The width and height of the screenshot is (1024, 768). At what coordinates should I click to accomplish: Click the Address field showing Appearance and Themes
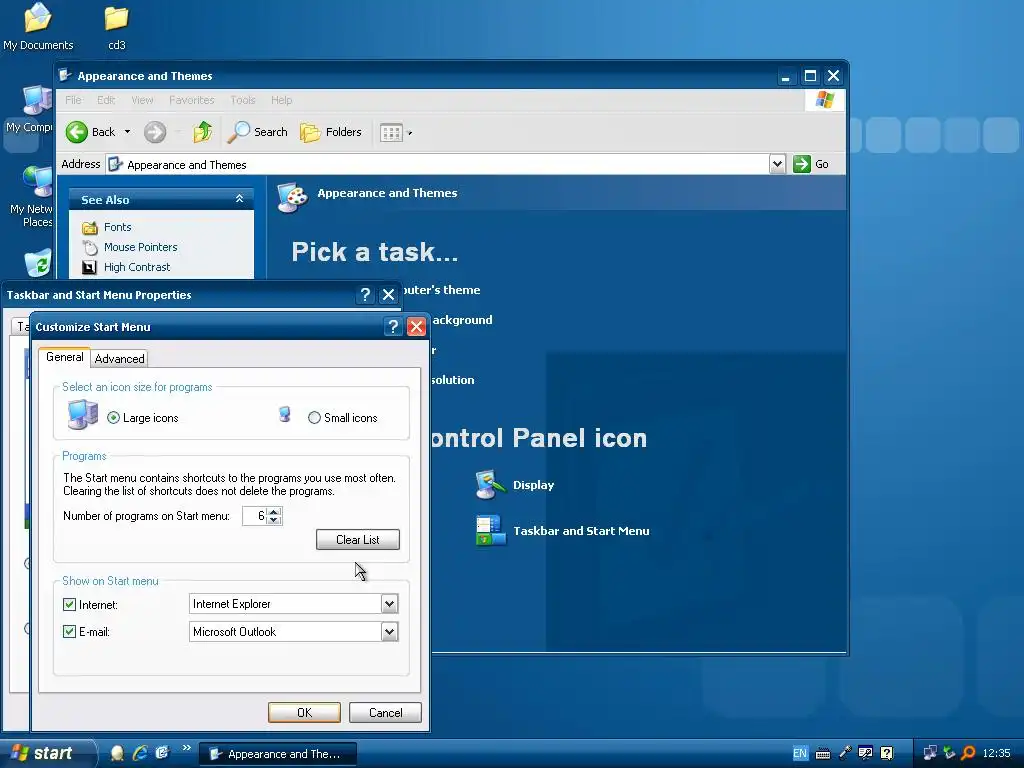pos(438,165)
